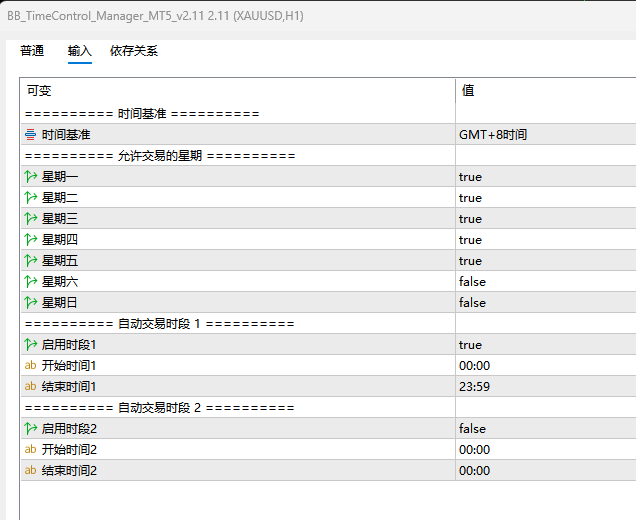Select the 结束时间2 parameter name
The width and height of the screenshot is (636, 520).
point(69,471)
